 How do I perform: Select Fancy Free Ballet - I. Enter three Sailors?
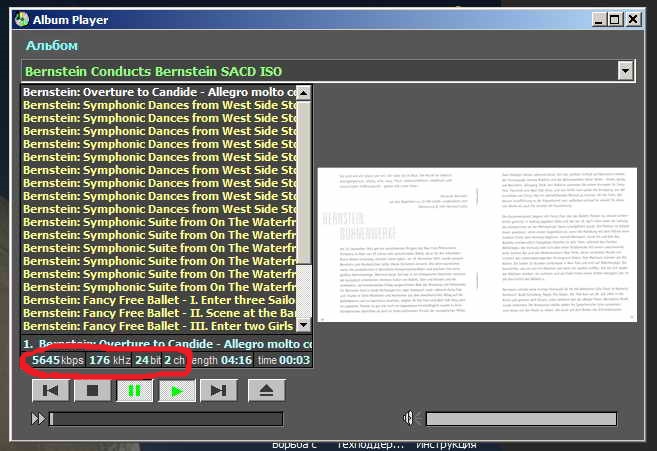pos(159,300)
